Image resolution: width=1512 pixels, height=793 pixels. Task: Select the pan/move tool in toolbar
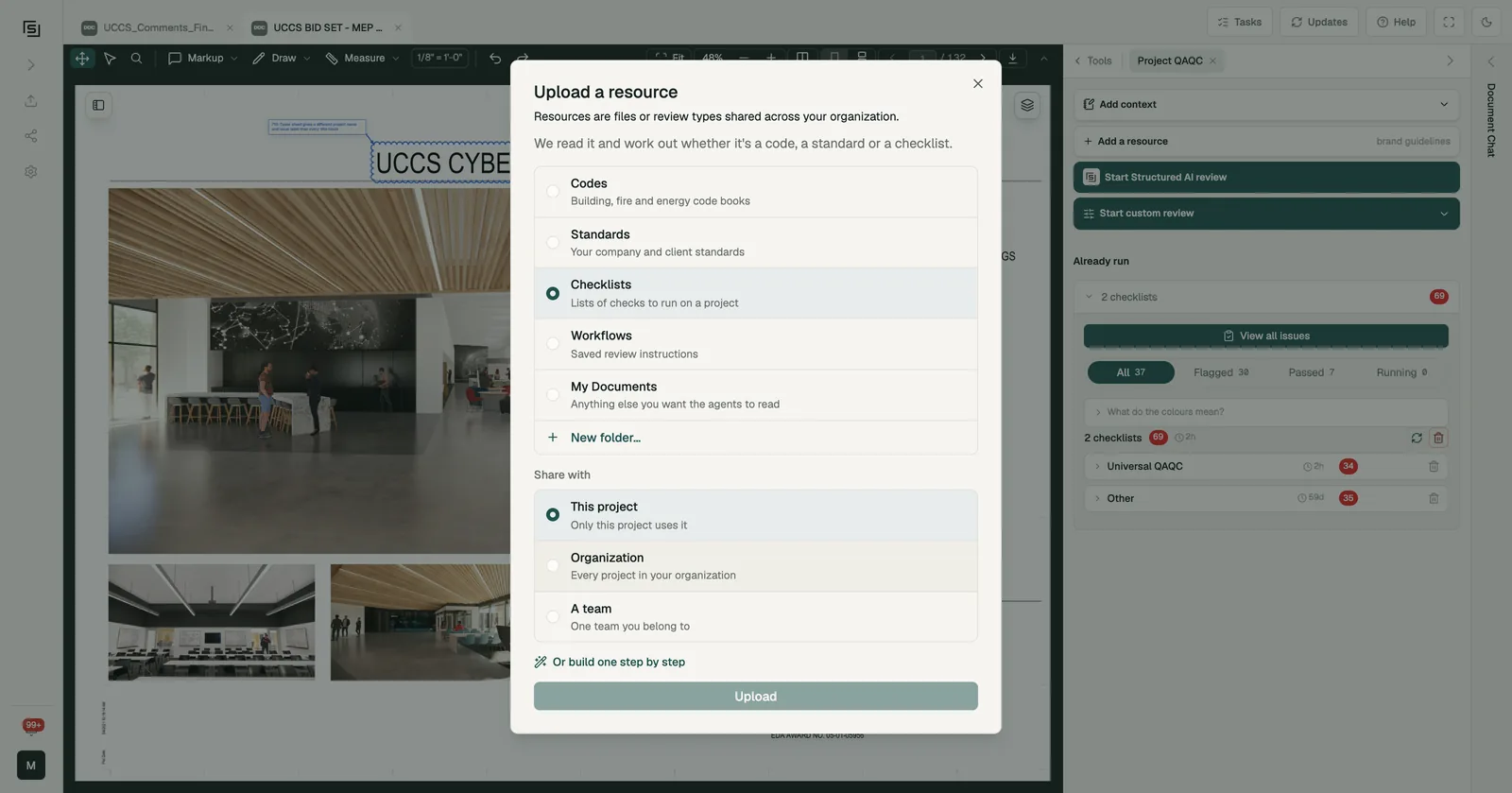tap(82, 59)
